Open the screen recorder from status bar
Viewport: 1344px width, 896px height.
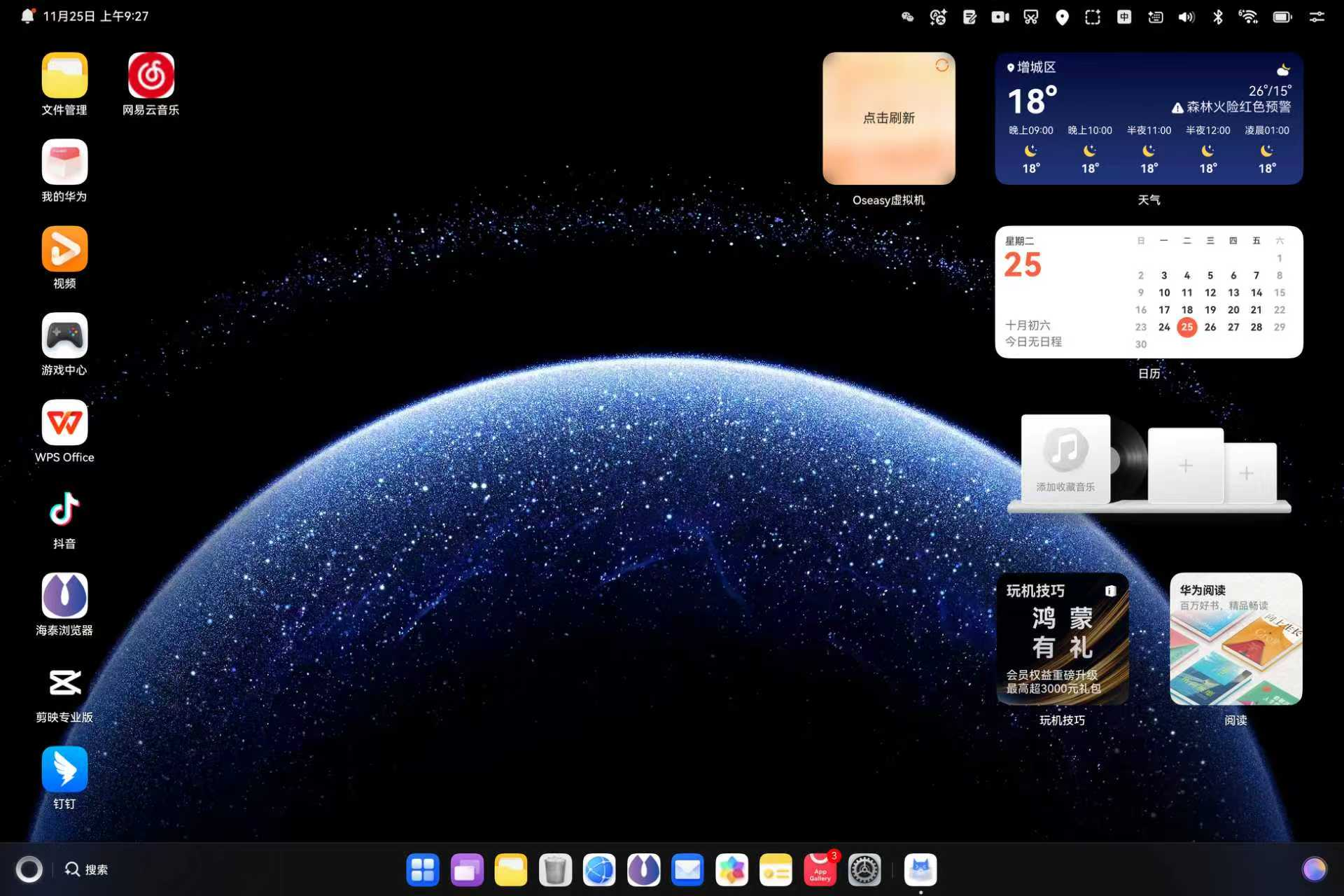pos(1000,16)
